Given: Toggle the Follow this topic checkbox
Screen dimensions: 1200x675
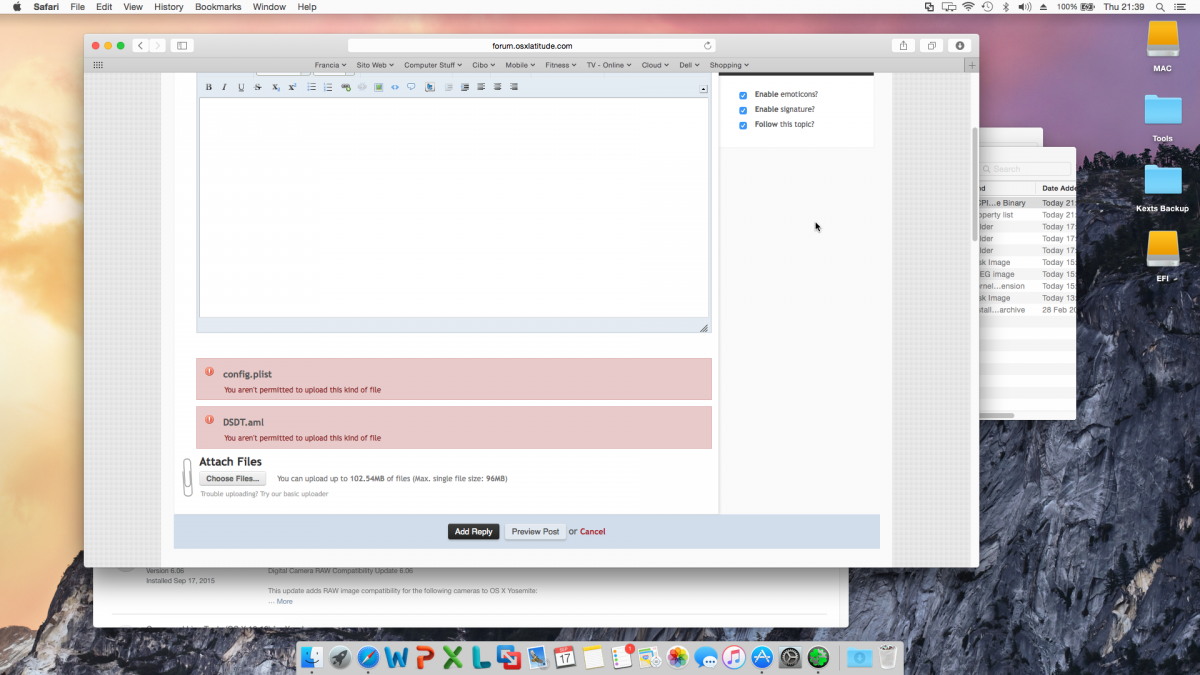Looking at the screenshot, I should tap(743, 125).
